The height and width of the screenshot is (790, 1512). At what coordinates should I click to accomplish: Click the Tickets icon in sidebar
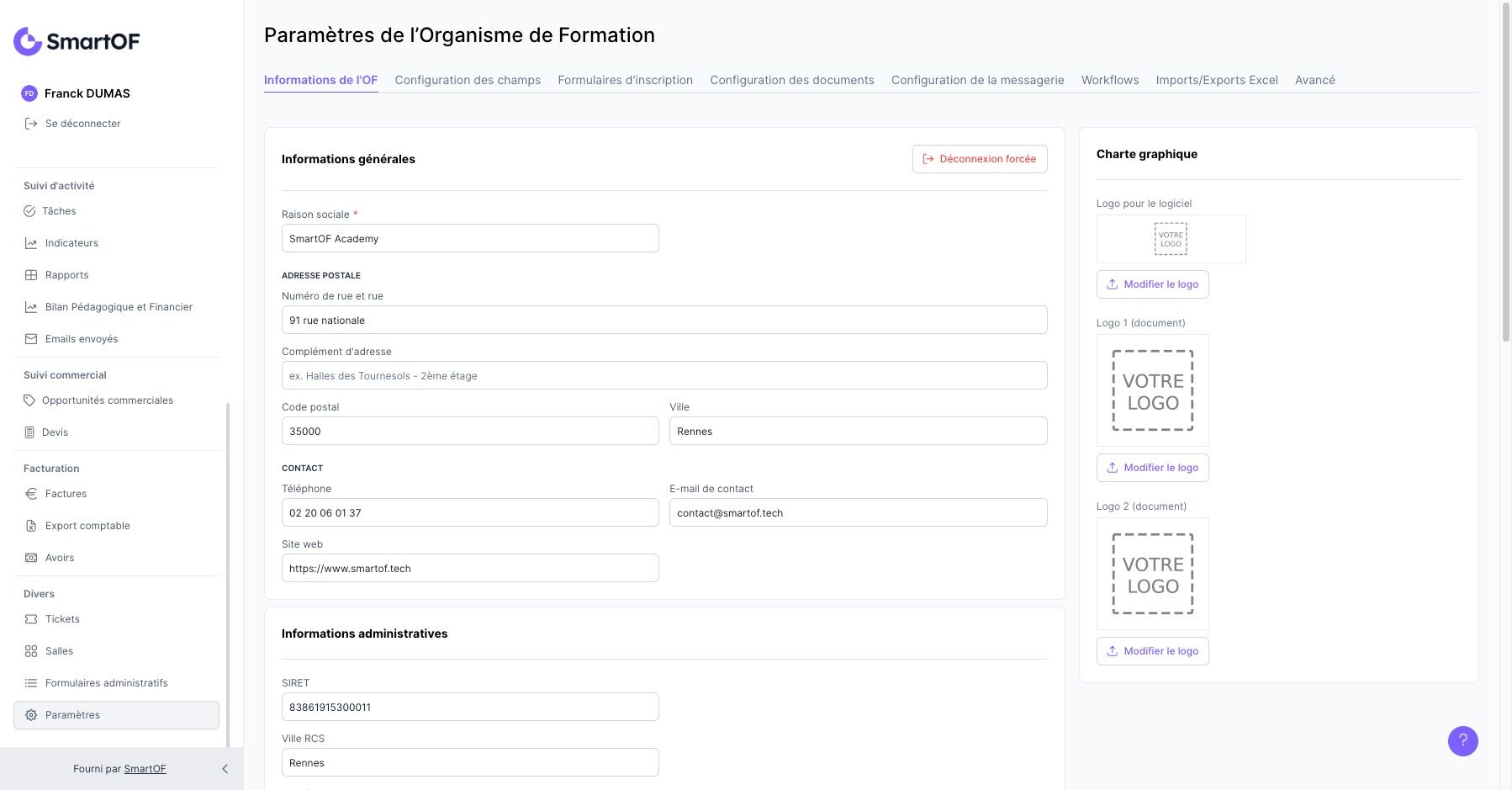[x=31, y=619]
